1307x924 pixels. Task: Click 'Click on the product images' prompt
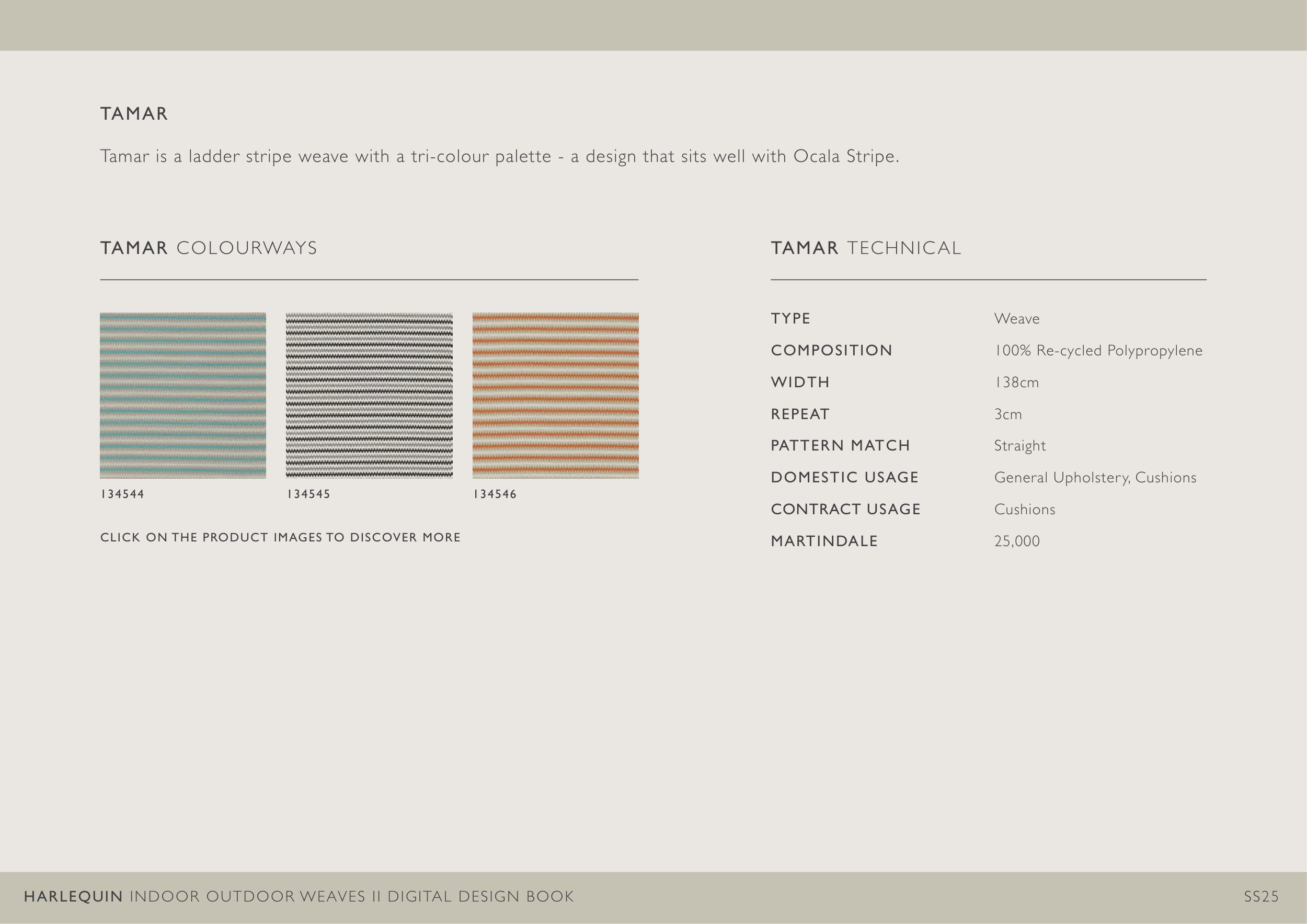click(280, 538)
